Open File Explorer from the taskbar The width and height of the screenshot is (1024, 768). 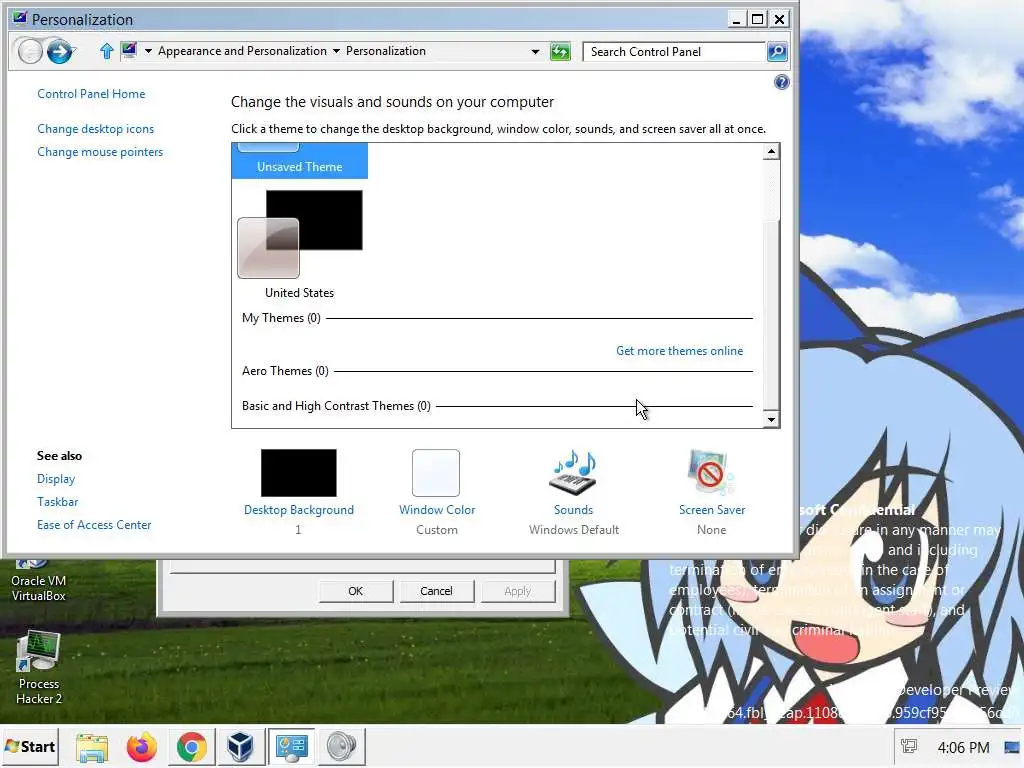(92, 747)
